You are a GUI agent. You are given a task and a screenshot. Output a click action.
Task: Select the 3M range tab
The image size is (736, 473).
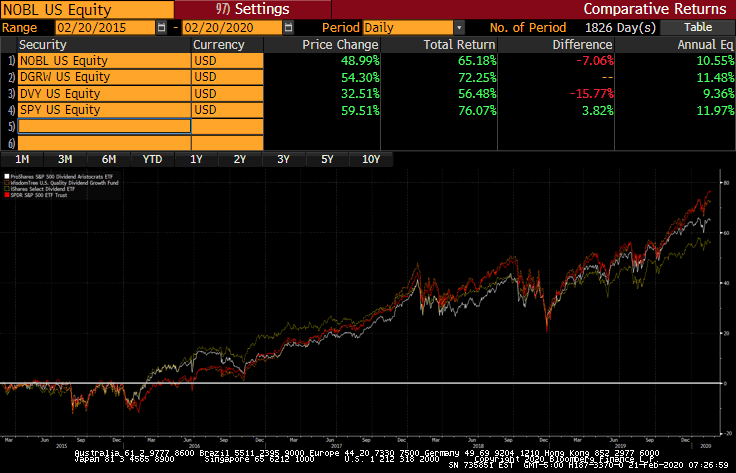65,159
